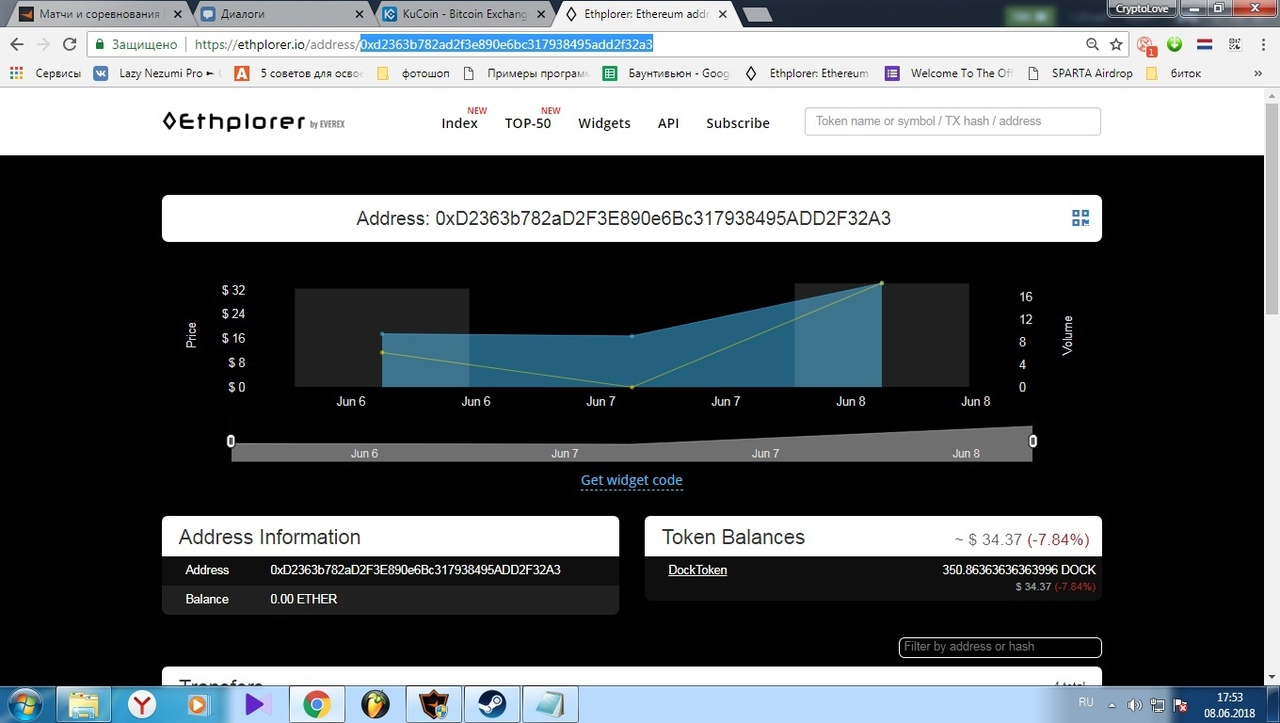
Task: Click the Filter by address or hash field
Action: (1000, 647)
